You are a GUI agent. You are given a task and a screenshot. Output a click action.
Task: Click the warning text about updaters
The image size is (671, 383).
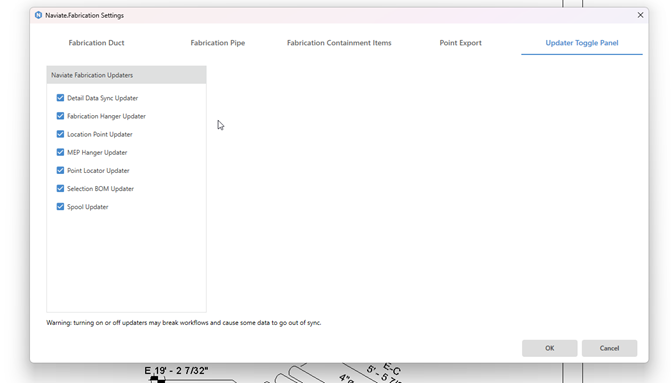click(x=184, y=323)
